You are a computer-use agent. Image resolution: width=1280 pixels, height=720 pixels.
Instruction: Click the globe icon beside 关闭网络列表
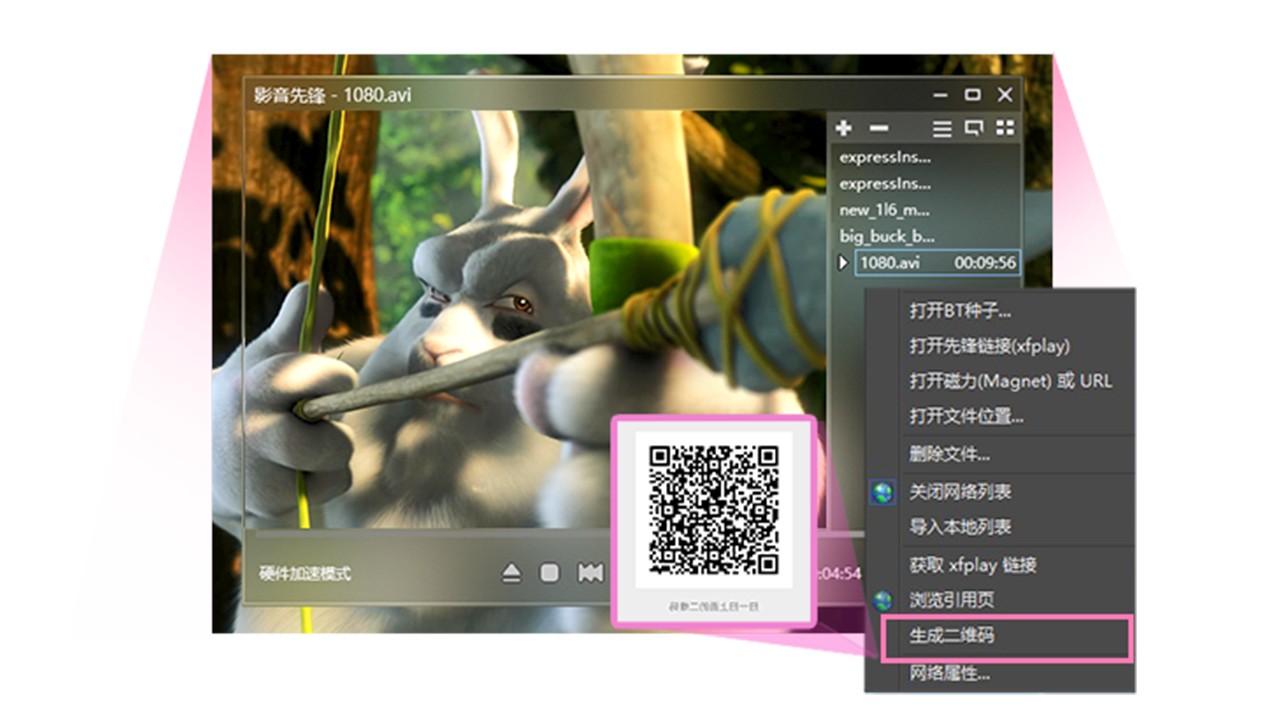pos(882,492)
